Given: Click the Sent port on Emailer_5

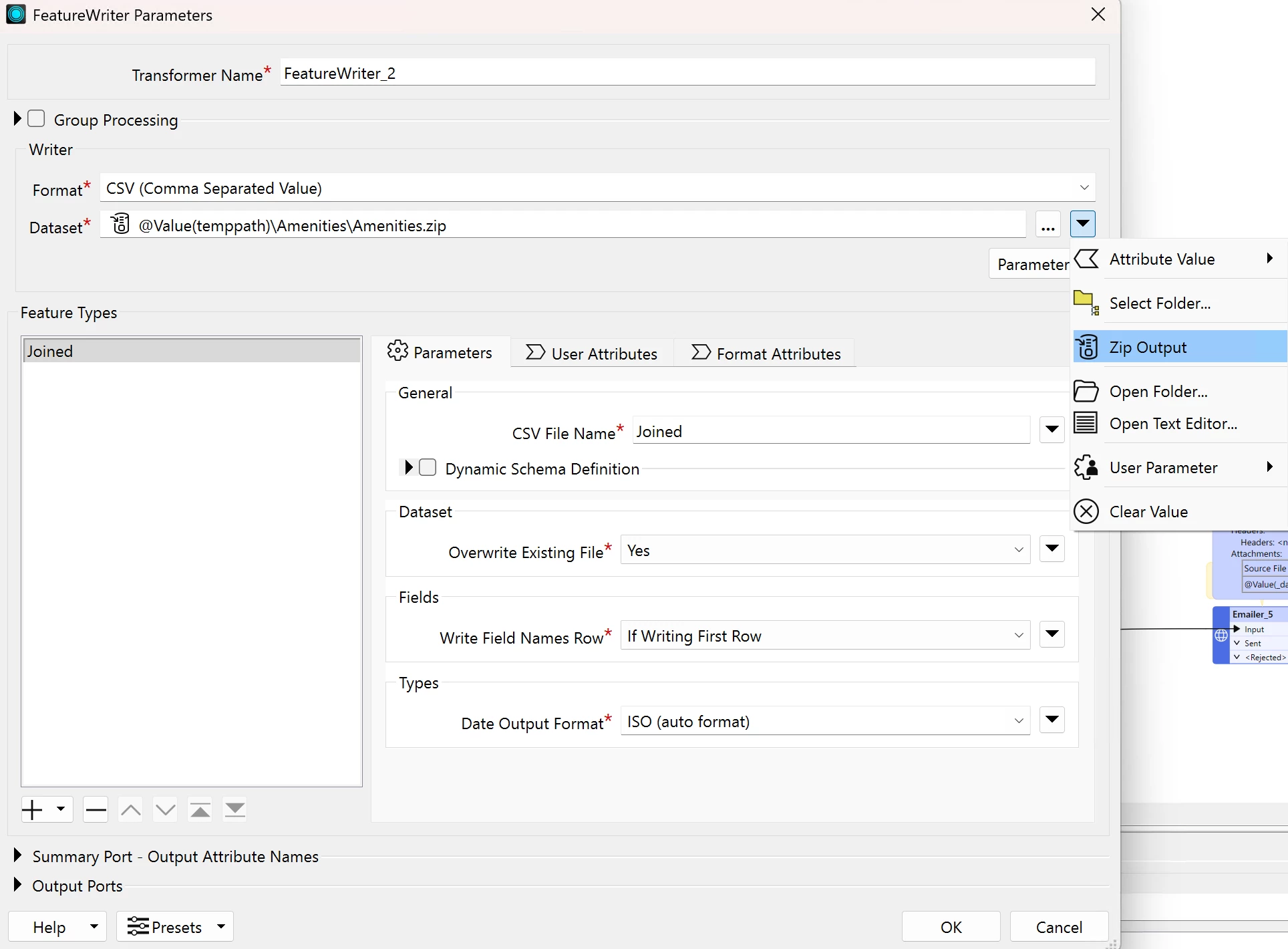Looking at the screenshot, I should [1252, 643].
